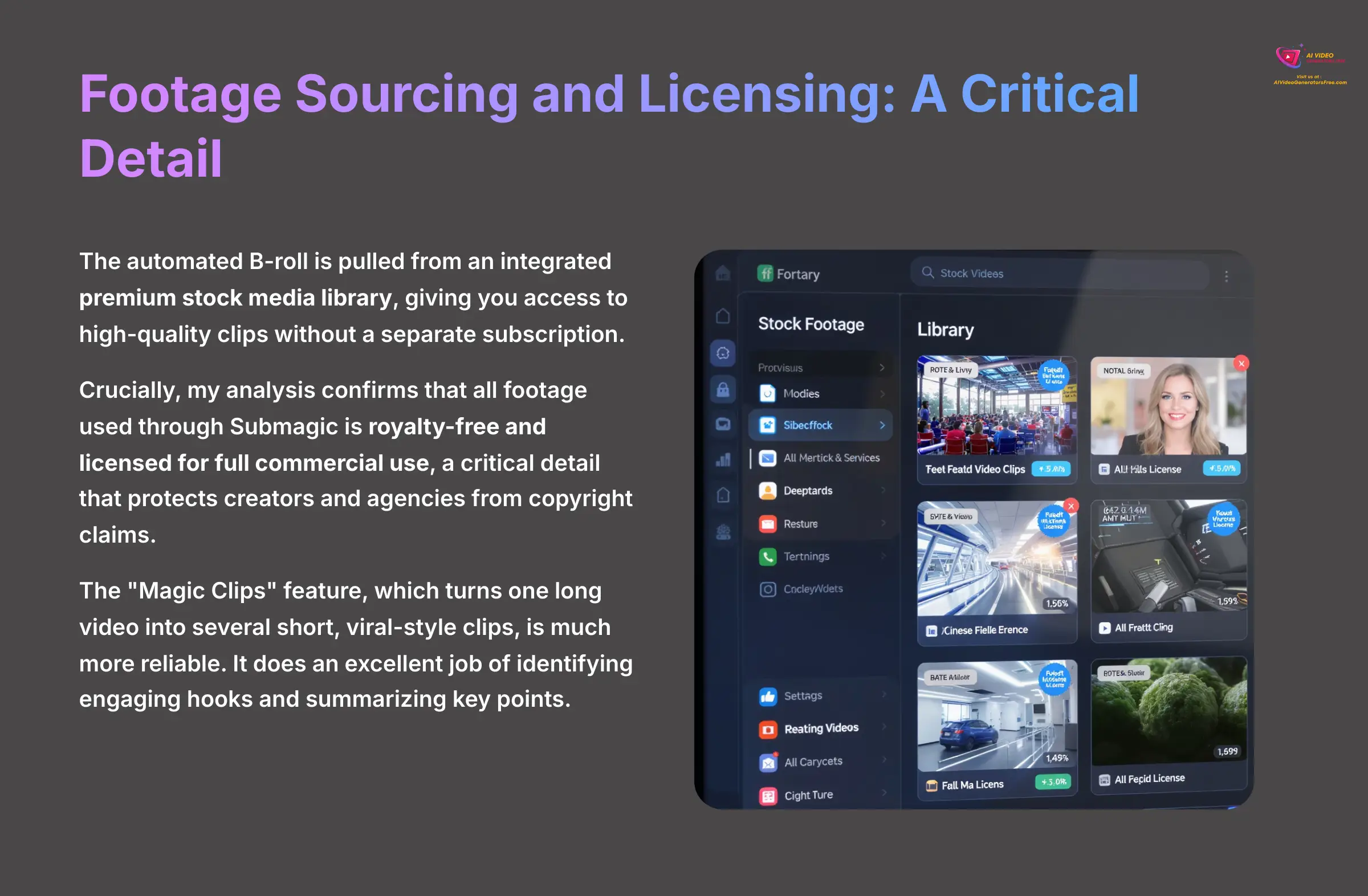The image size is (1368, 896).
Task: Open the CocleyWdets item
Action: coord(821,589)
